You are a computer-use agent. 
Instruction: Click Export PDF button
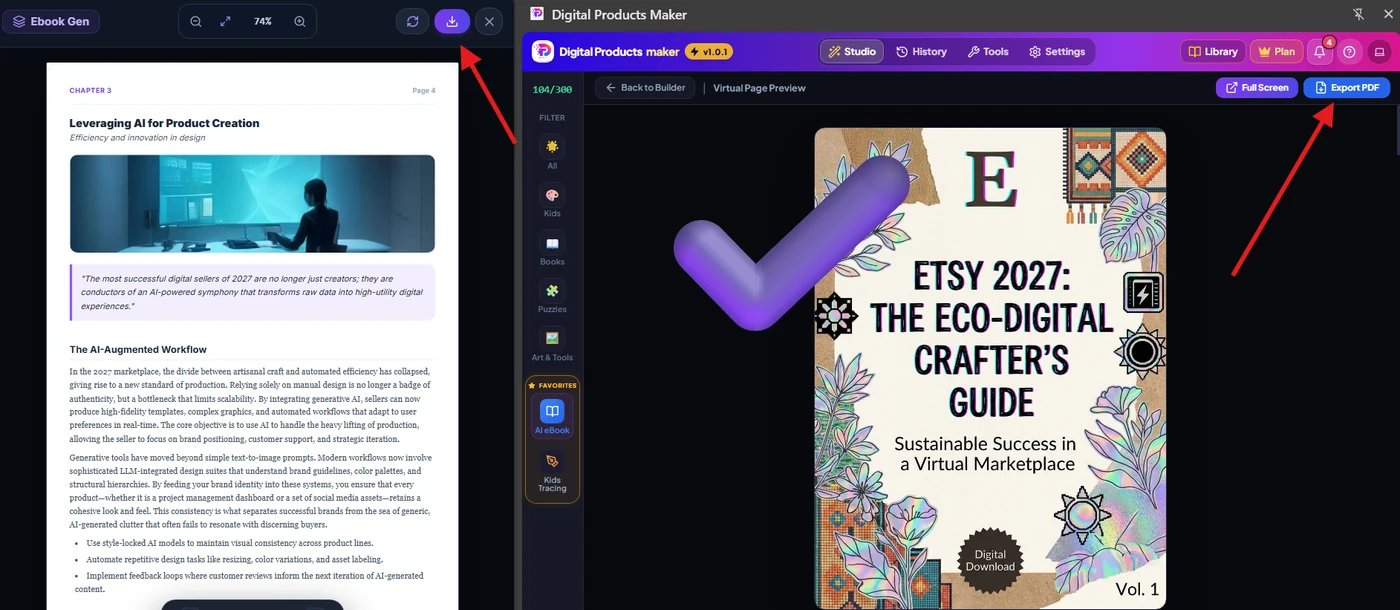1346,88
